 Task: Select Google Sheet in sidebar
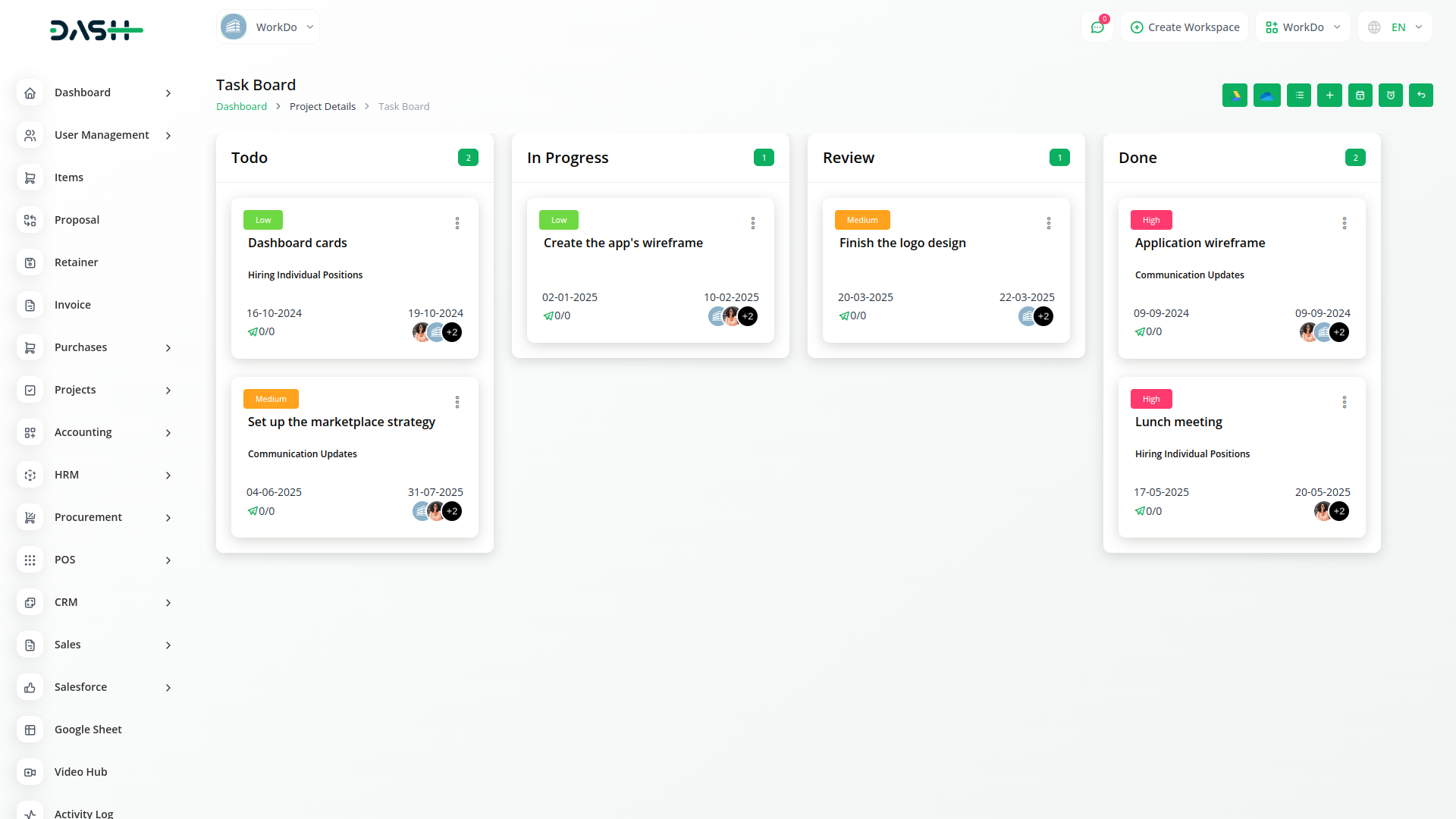pyautogui.click(x=88, y=730)
